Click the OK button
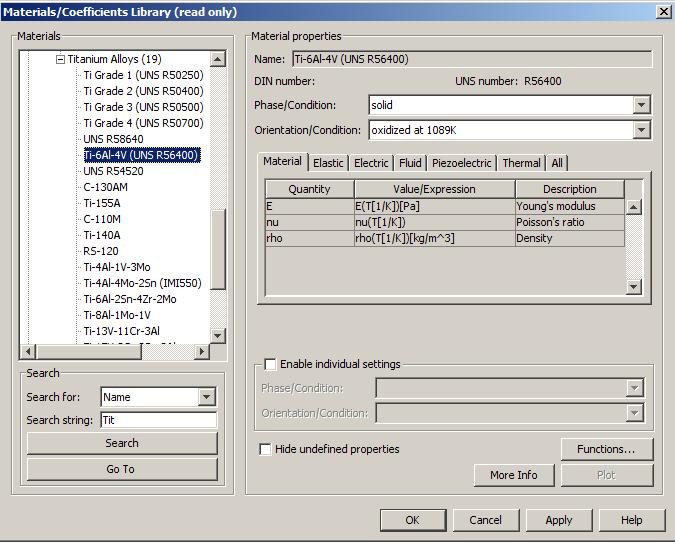The height and width of the screenshot is (546, 675). click(x=413, y=520)
